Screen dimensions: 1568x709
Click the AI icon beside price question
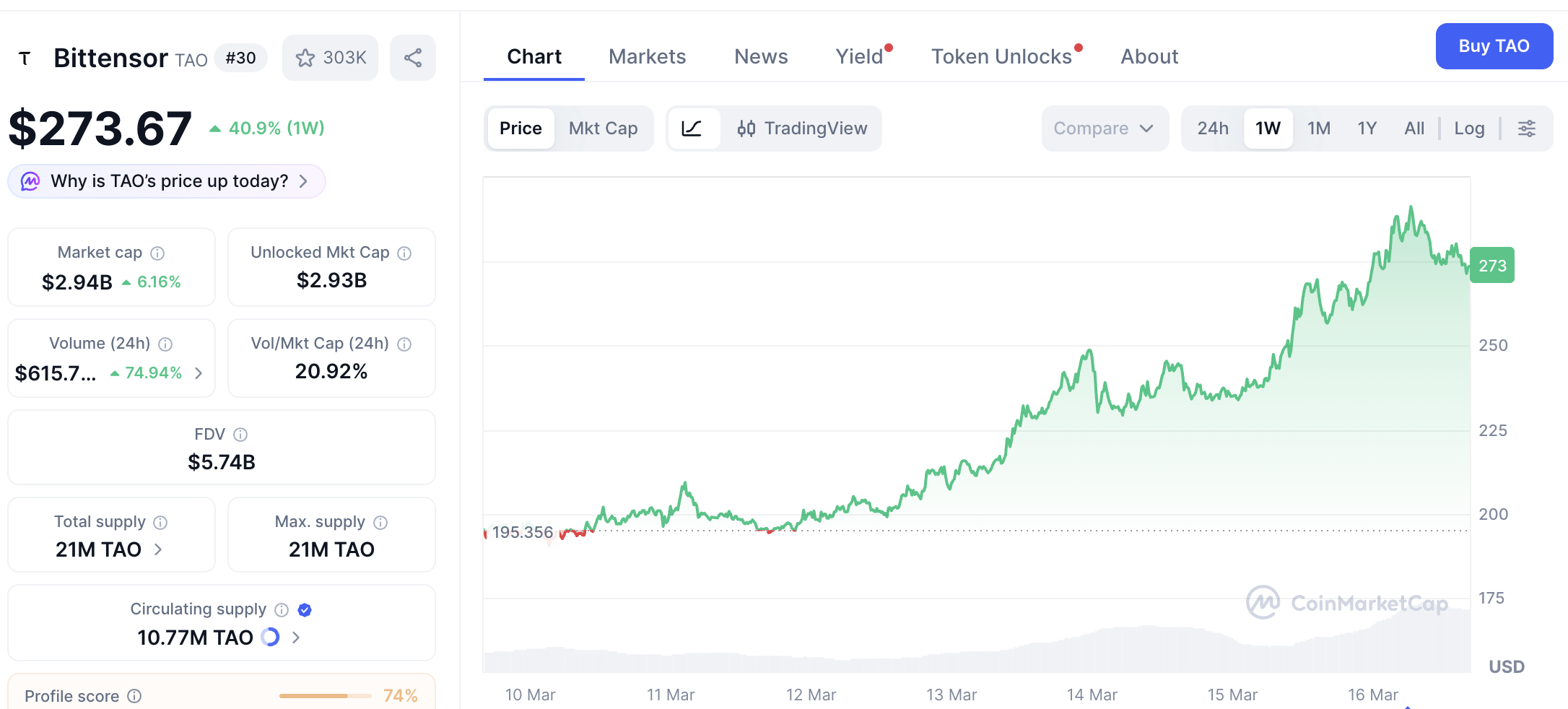[30, 181]
